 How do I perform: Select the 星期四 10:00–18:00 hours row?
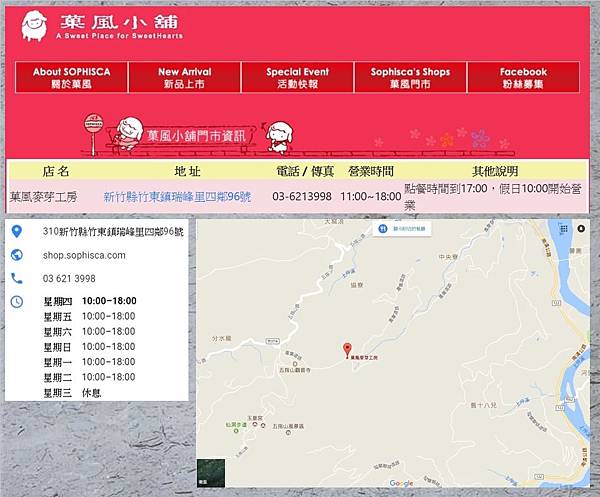90,301
